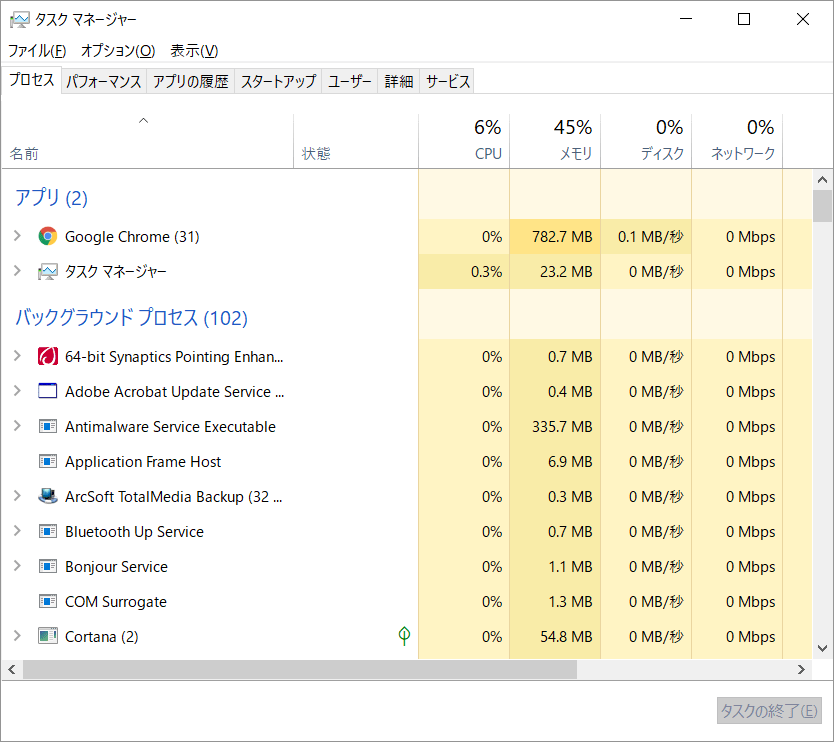
Task: Select the タスク マネージャー app icon
Action: [47, 271]
